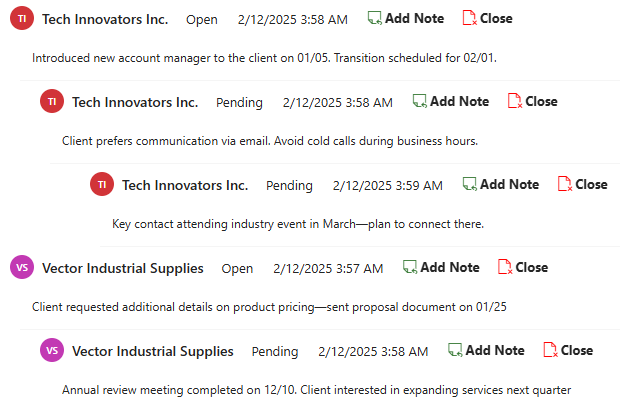The height and width of the screenshot is (405, 620).
Task: Add a note to the annual review entry
Action: point(455,350)
